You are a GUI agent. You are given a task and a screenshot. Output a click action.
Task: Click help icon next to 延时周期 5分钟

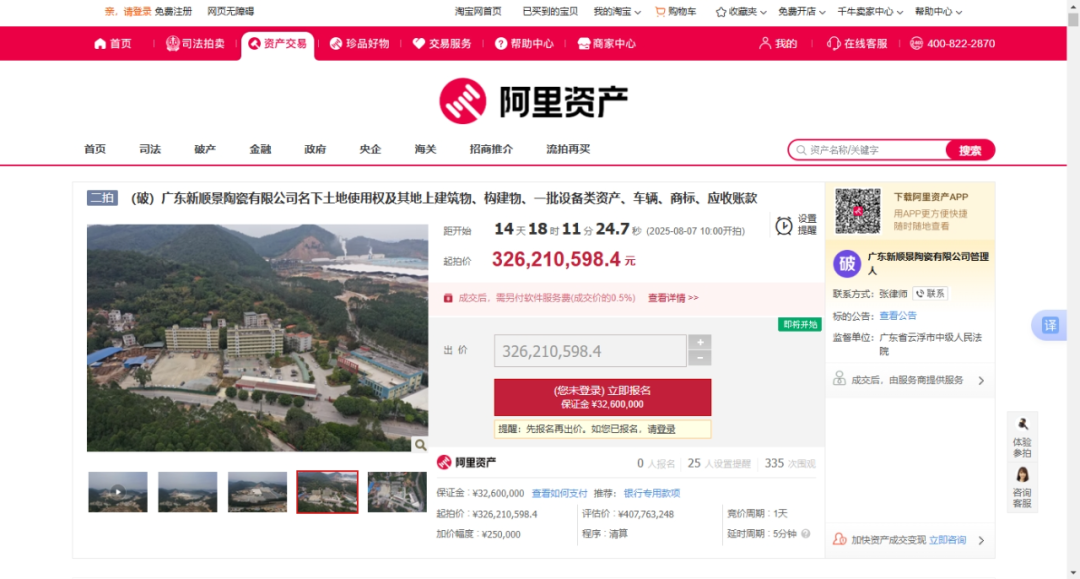click(805, 534)
